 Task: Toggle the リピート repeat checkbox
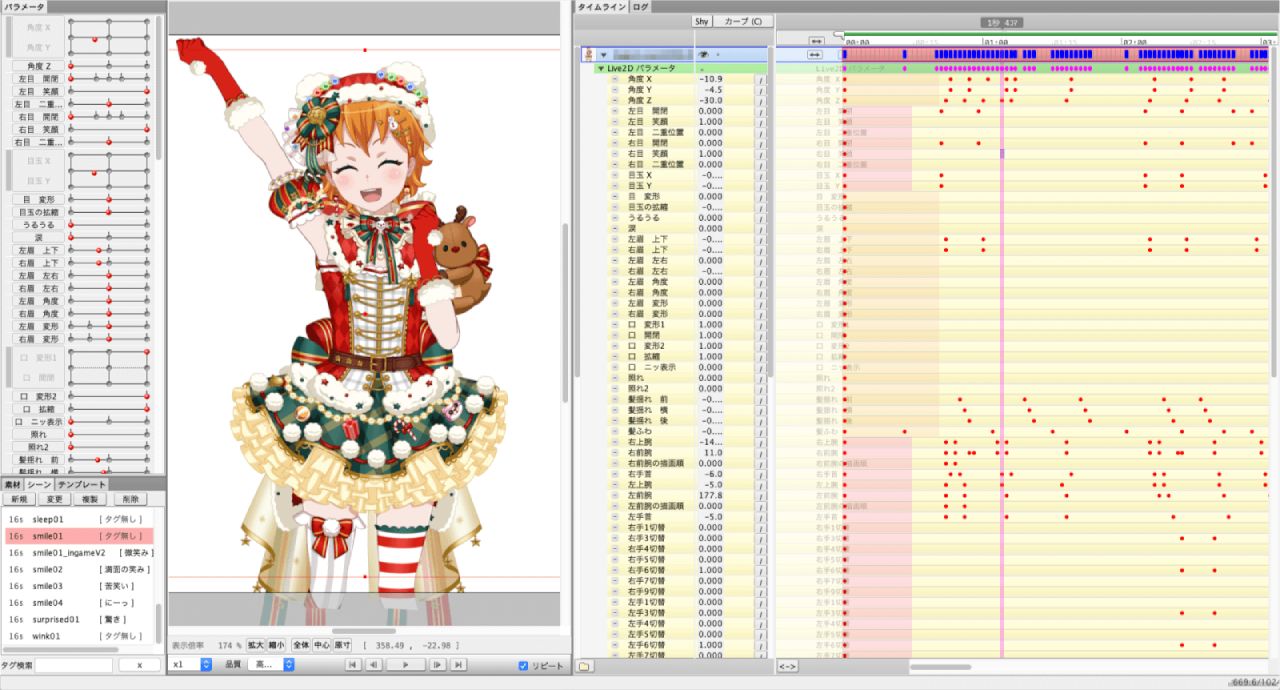(523, 666)
